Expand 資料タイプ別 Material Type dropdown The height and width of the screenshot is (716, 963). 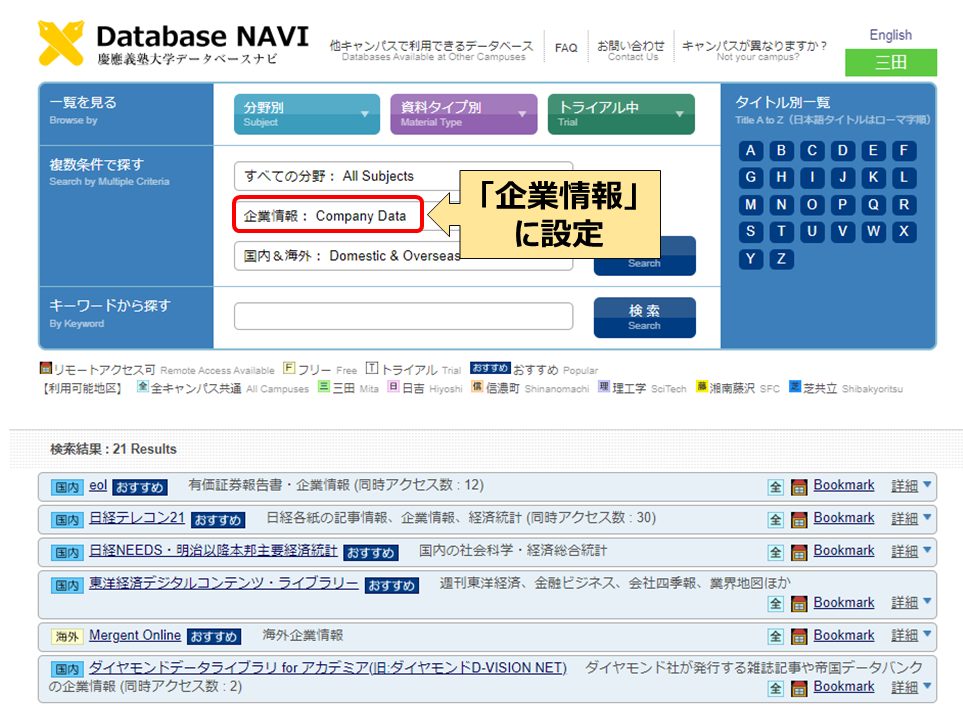[x=464, y=114]
